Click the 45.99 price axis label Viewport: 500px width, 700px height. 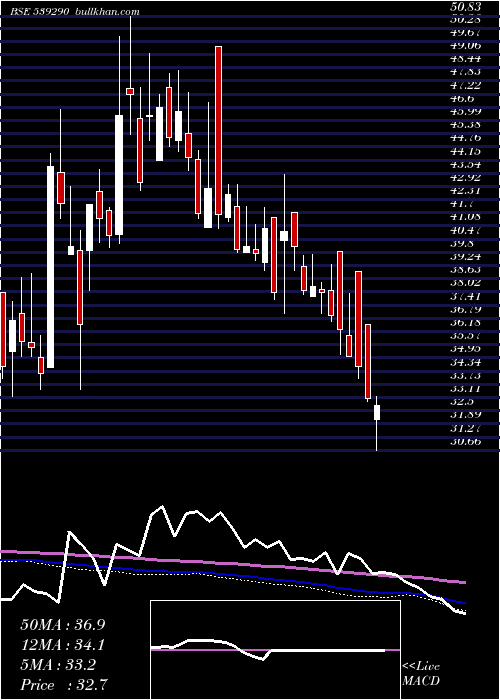pyautogui.click(x=465, y=112)
